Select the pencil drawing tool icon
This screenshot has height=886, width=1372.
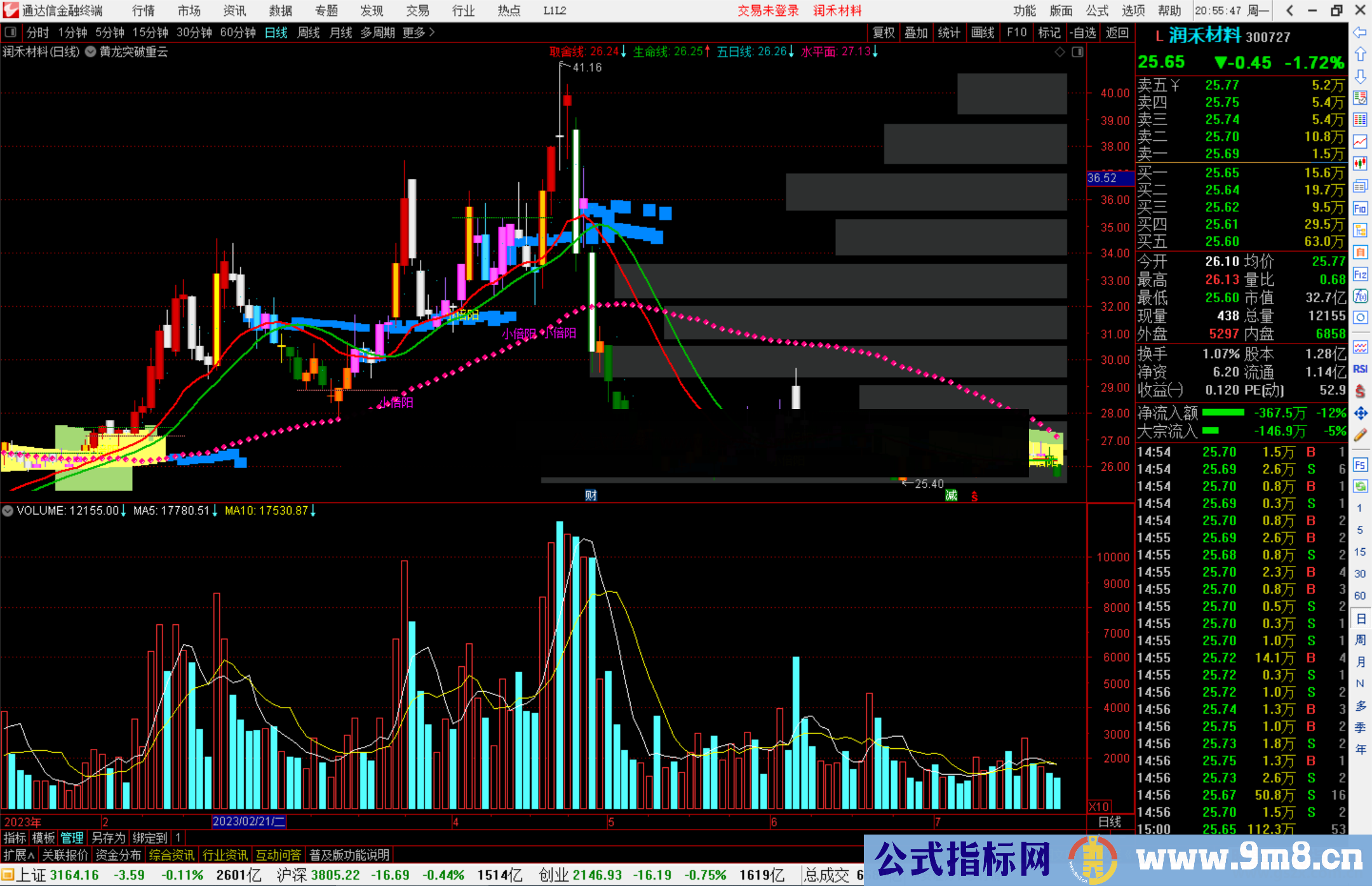(x=1360, y=435)
